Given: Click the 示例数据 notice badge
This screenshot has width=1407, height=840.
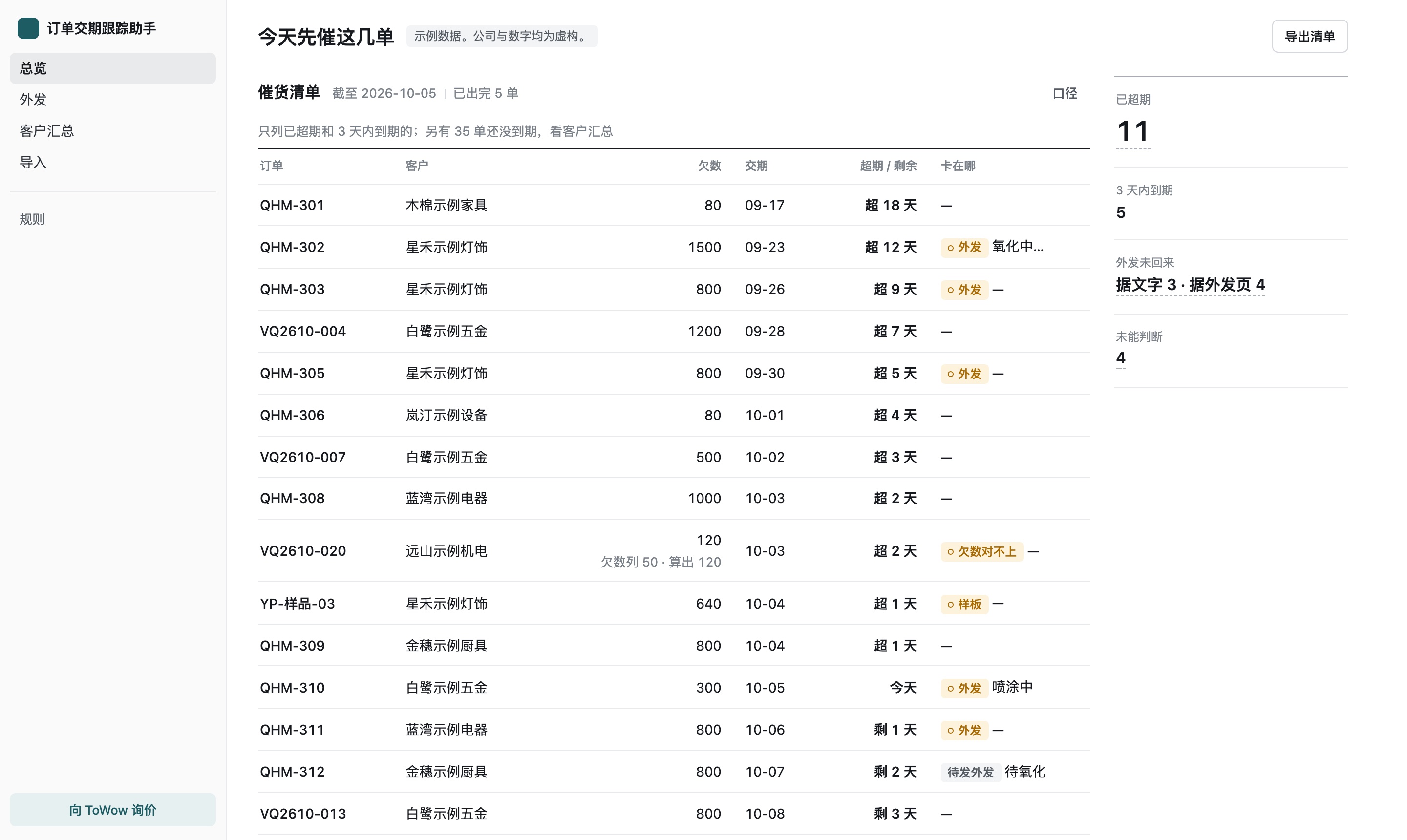Looking at the screenshot, I should 502,36.
